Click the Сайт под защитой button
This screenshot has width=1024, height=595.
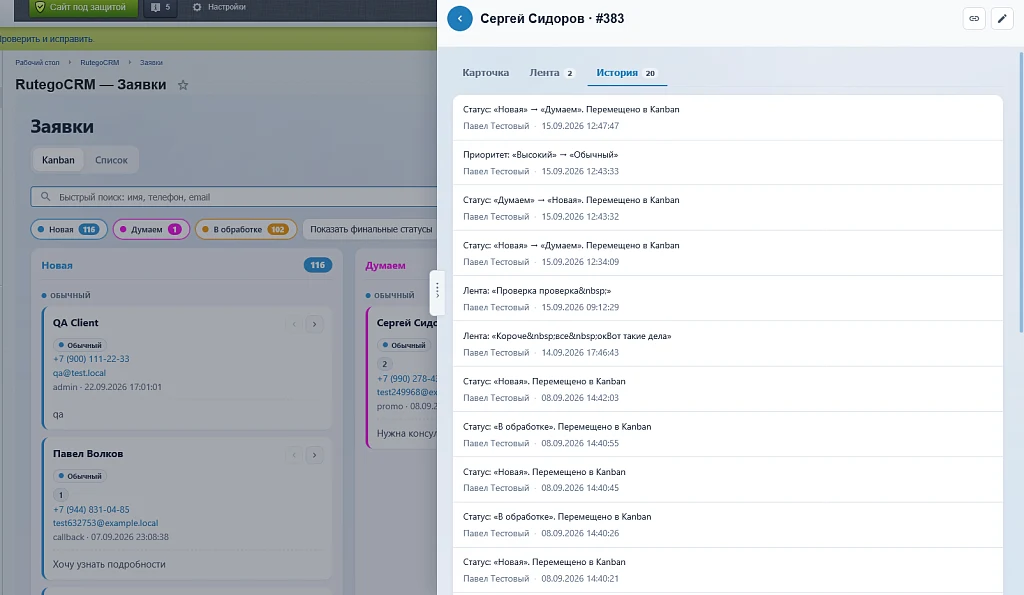84,7
